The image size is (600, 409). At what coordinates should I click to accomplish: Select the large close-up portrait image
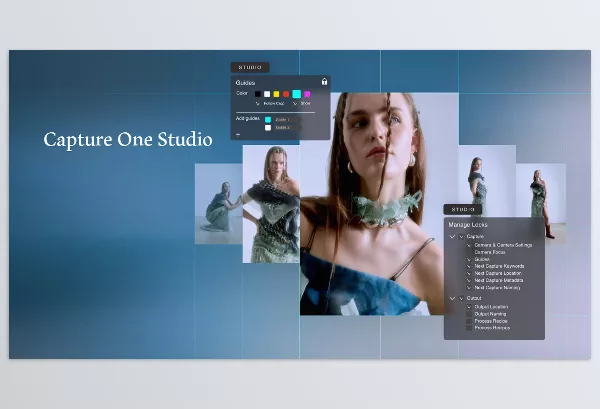pos(379,204)
